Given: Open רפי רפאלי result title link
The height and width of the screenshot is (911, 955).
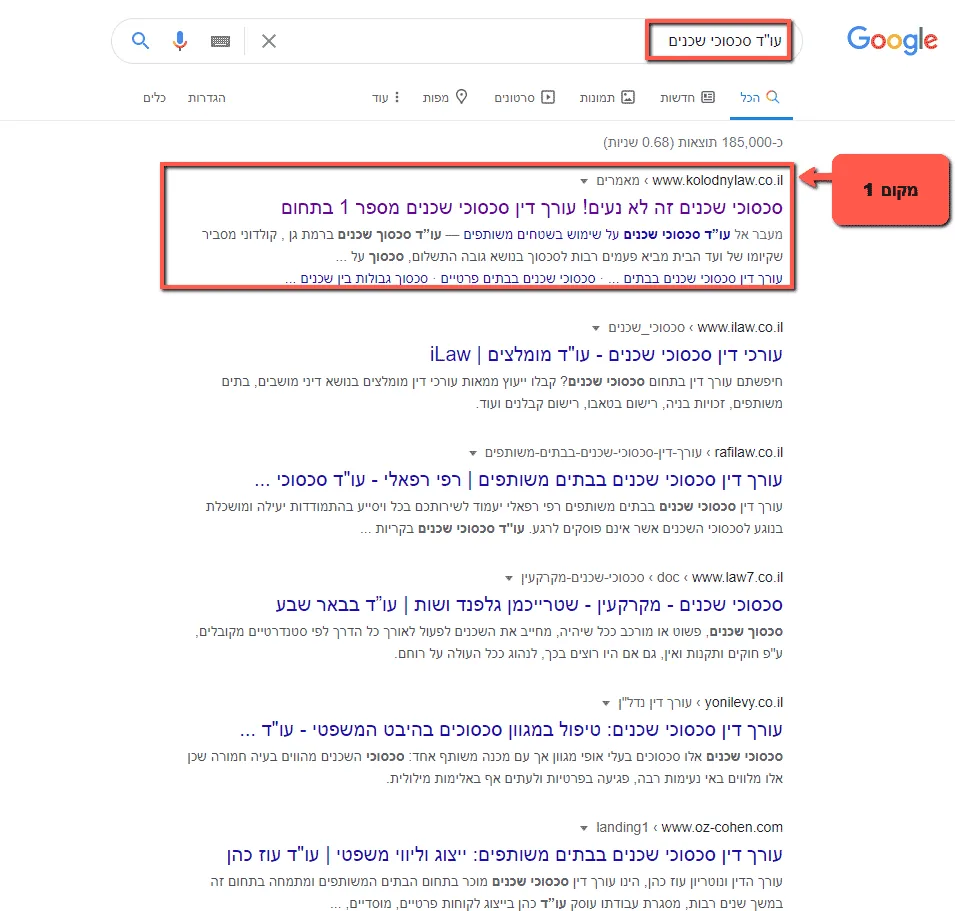Looking at the screenshot, I should click(518, 480).
